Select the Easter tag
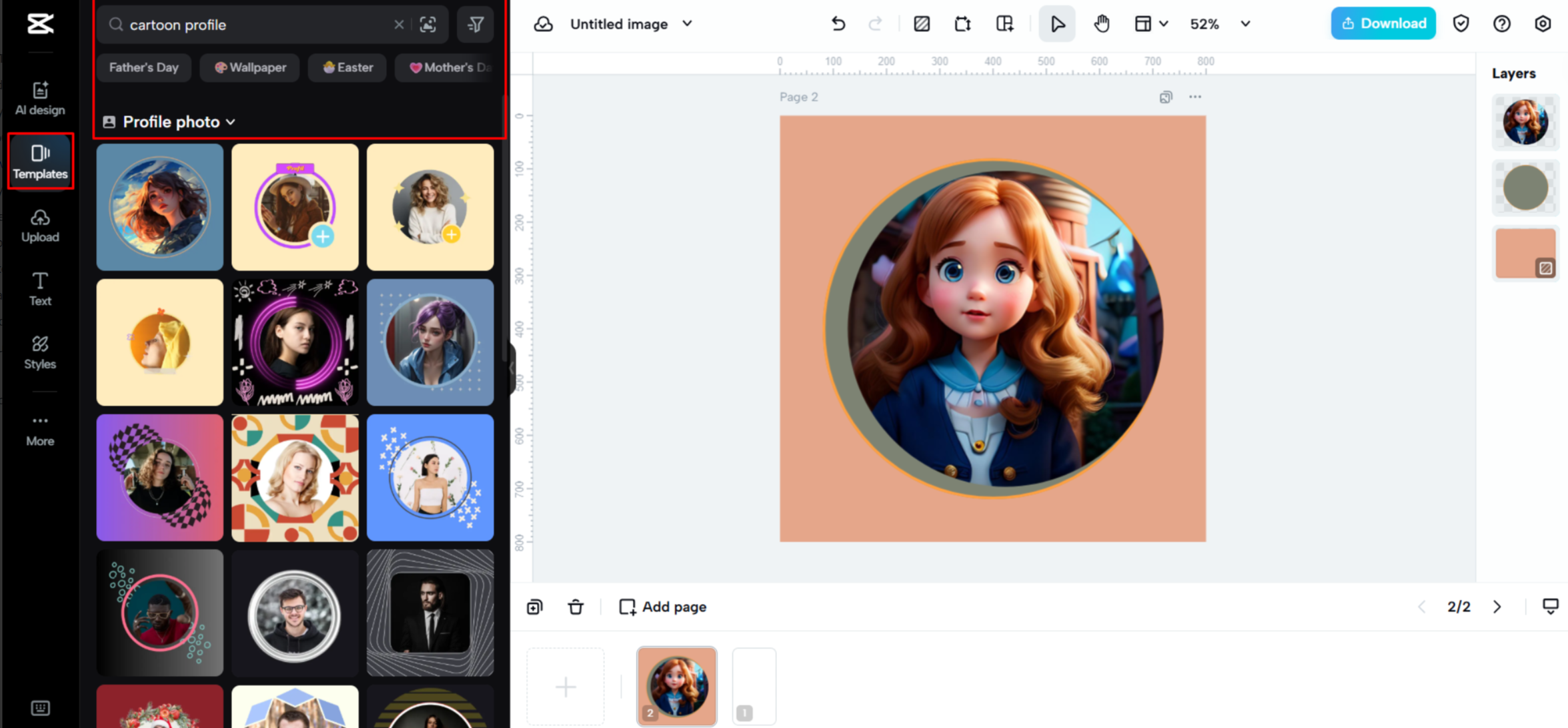This screenshot has width=1568, height=728. pyautogui.click(x=347, y=67)
